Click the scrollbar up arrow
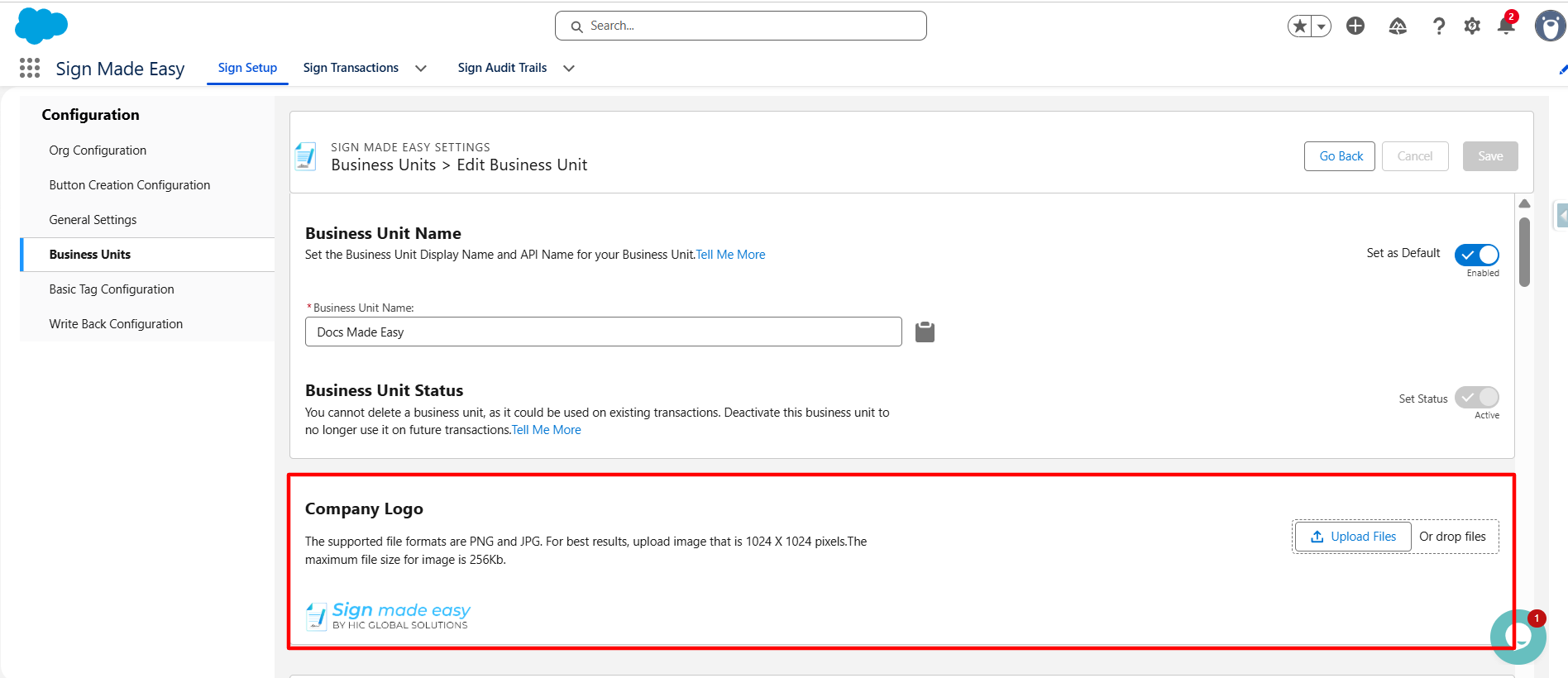1568x678 pixels. point(1524,203)
